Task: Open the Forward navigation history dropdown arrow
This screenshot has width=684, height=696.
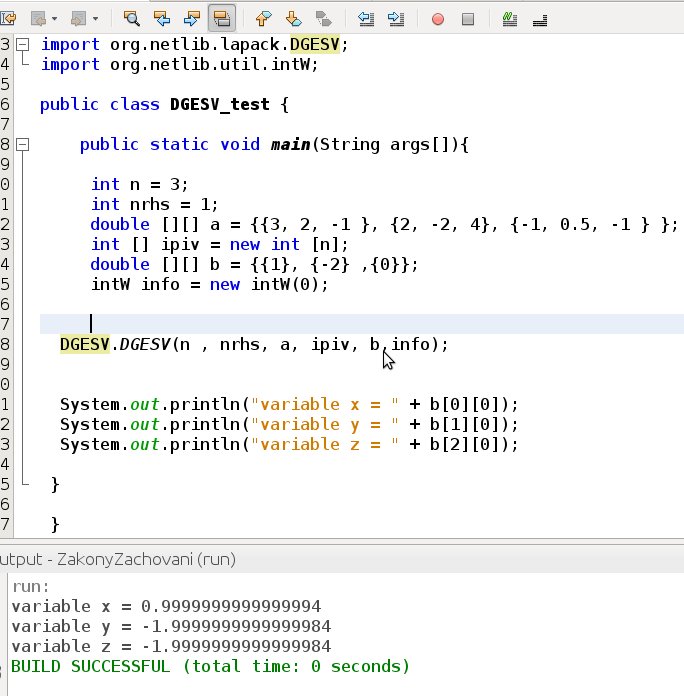Action: click(x=95, y=19)
